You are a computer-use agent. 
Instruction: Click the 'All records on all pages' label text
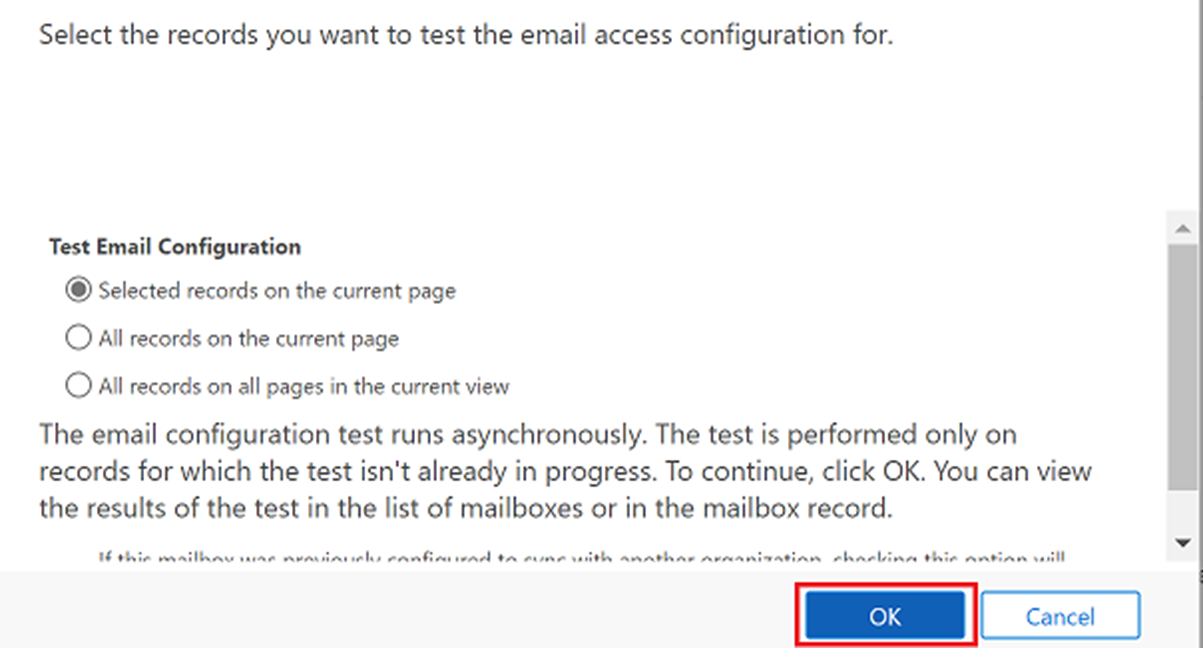point(304,385)
